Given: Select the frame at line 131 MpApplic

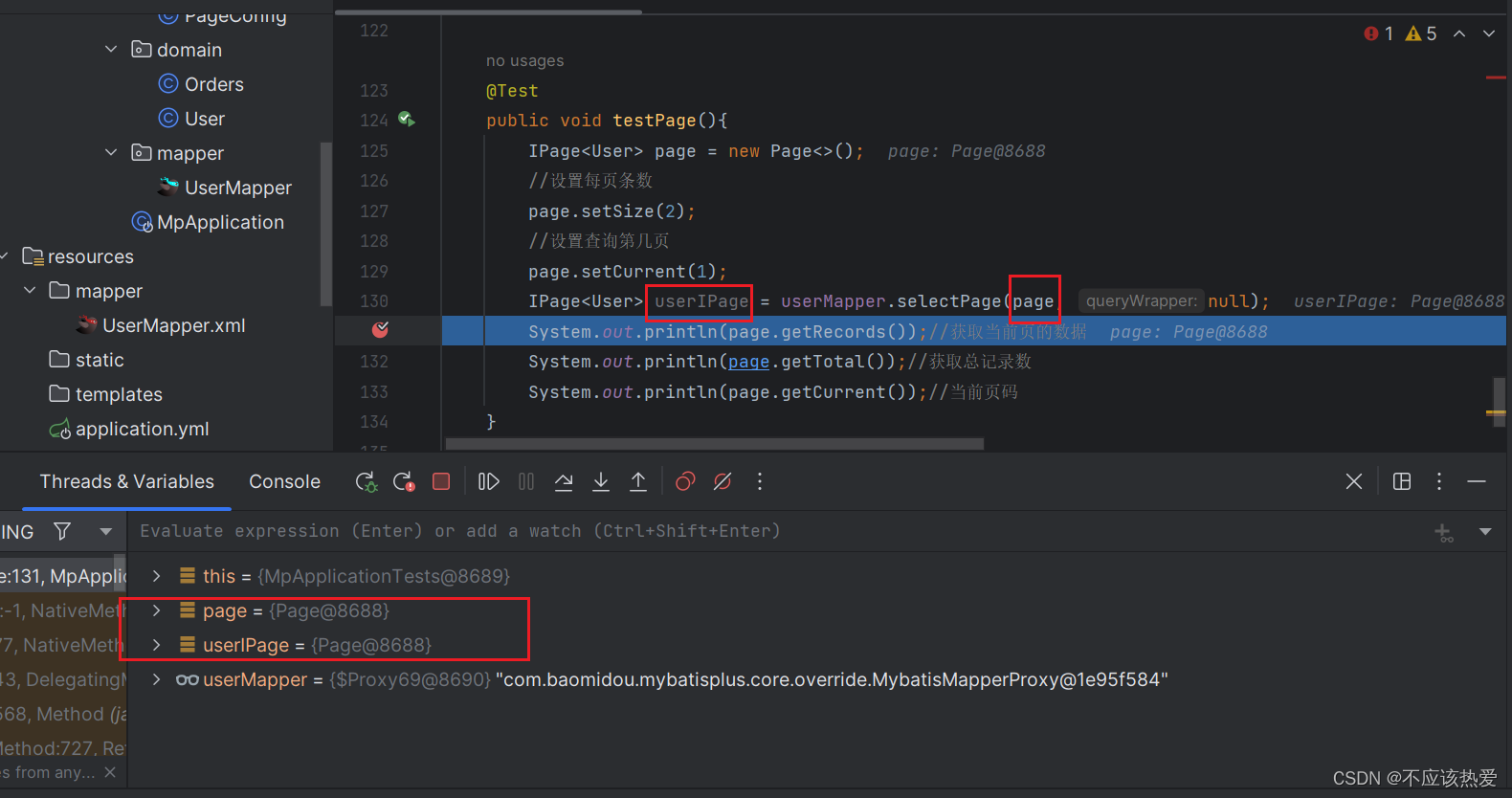Looking at the screenshot, I should [x=63, y=576].
